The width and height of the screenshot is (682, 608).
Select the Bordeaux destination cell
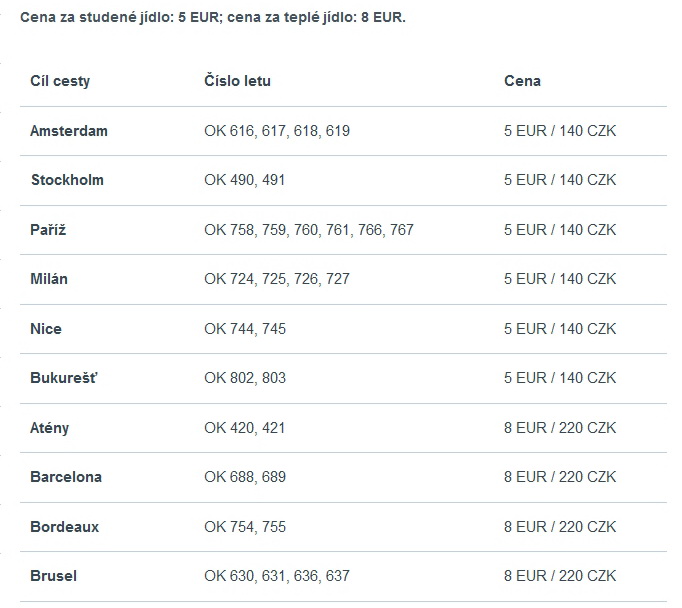(64, 527)
